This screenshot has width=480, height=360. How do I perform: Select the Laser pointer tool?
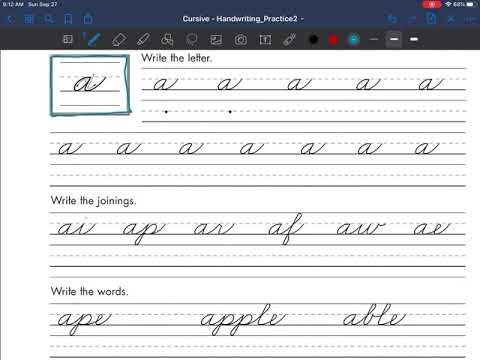[289, 39]
